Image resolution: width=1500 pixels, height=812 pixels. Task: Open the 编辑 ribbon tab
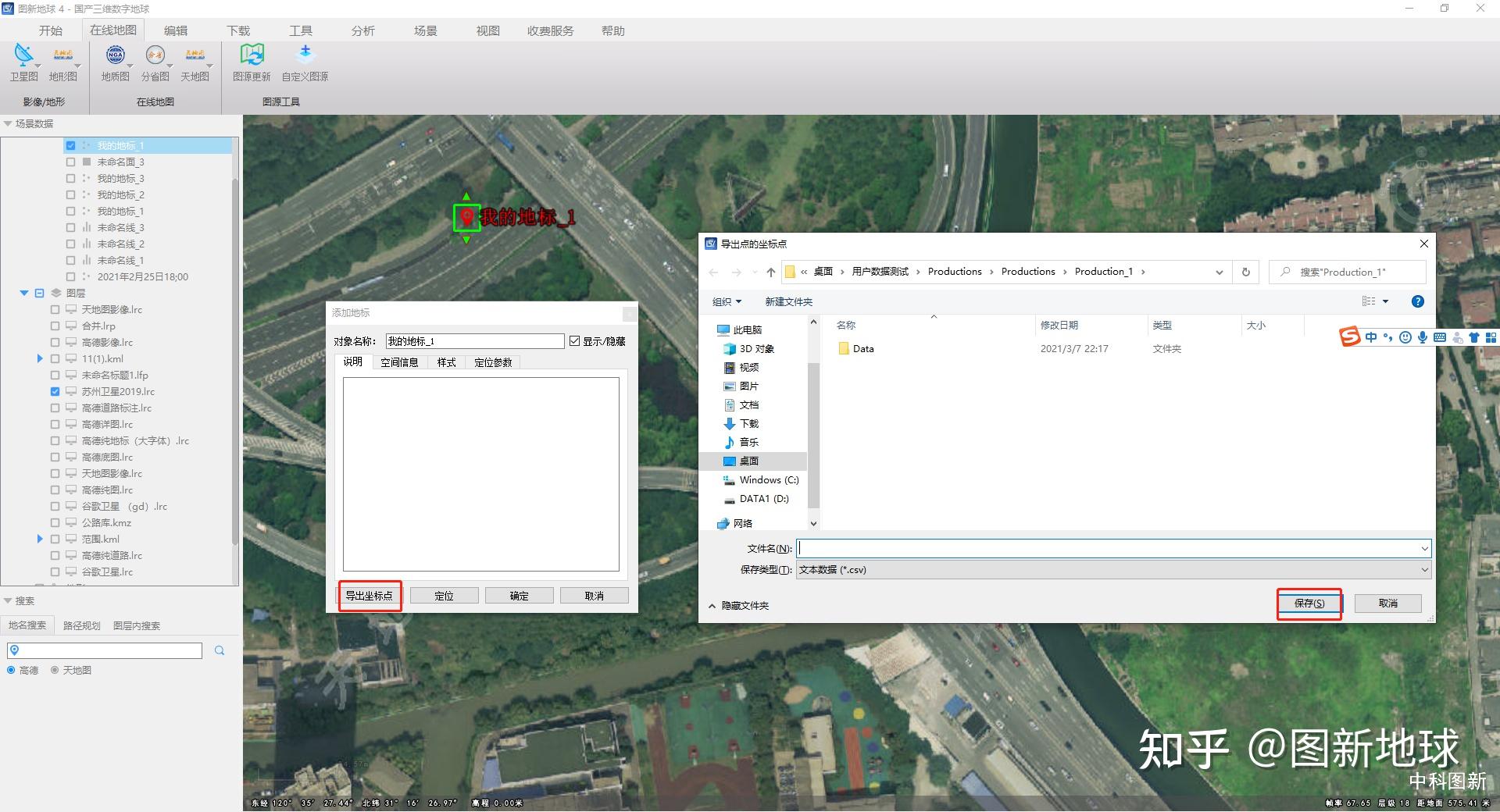176,30
